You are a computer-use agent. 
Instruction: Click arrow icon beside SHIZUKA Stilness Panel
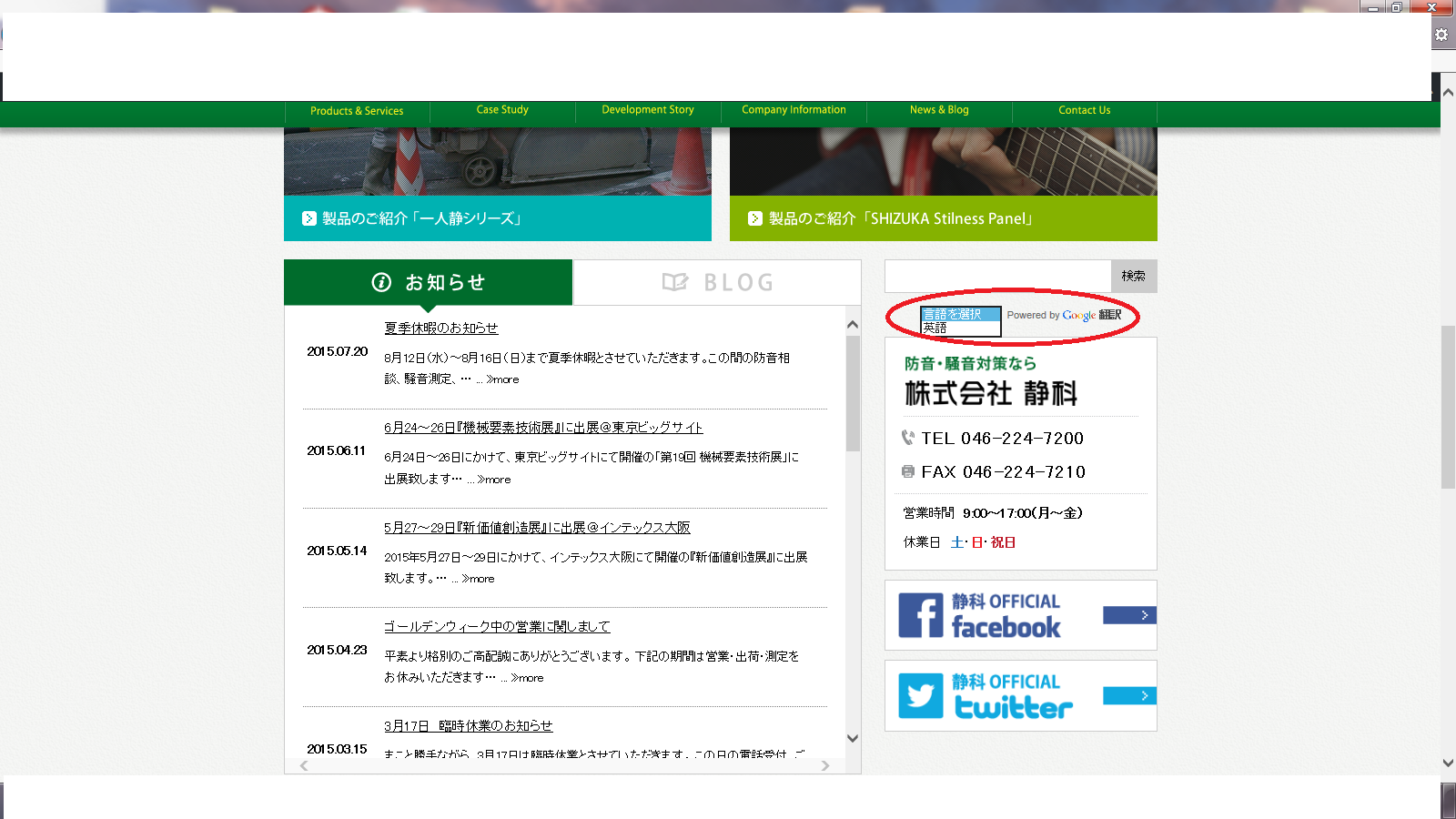tap(755, 218)
